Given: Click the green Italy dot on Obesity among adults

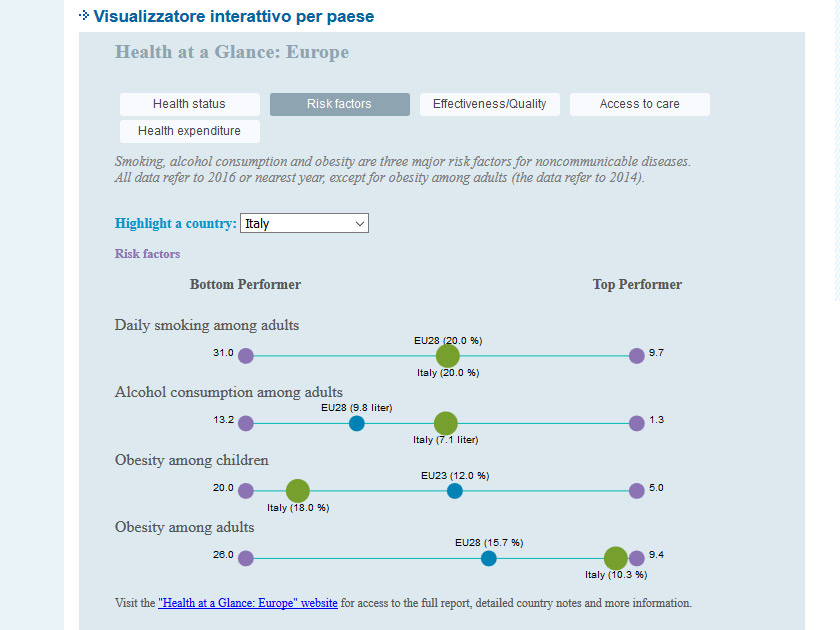Looking at the screenshot, I should (x=616, y=558).
